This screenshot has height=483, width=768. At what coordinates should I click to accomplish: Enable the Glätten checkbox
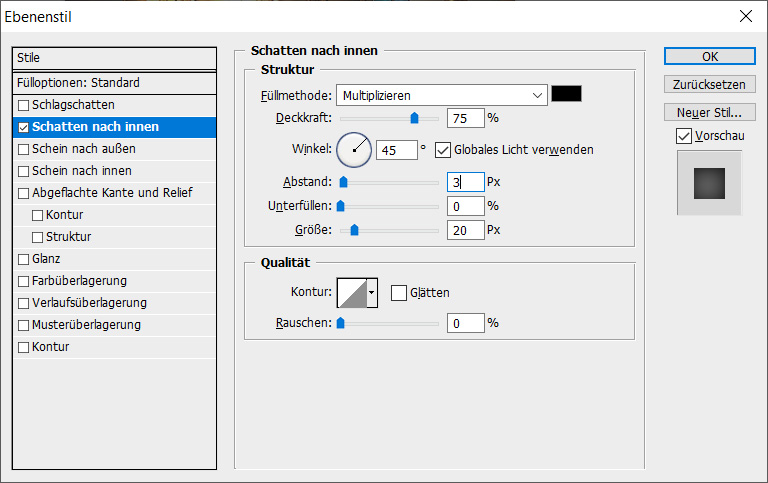(x=399, y=293)
